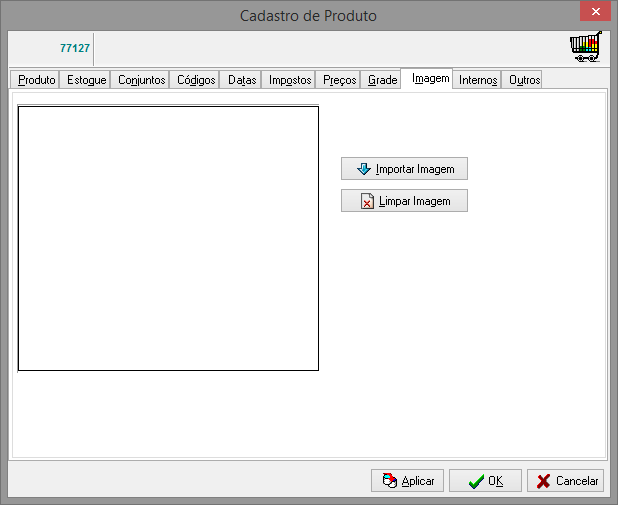The height and width of the screenshot is (505, 618).
Task: Click the shopping cart icon
Action: pos(585,48)
